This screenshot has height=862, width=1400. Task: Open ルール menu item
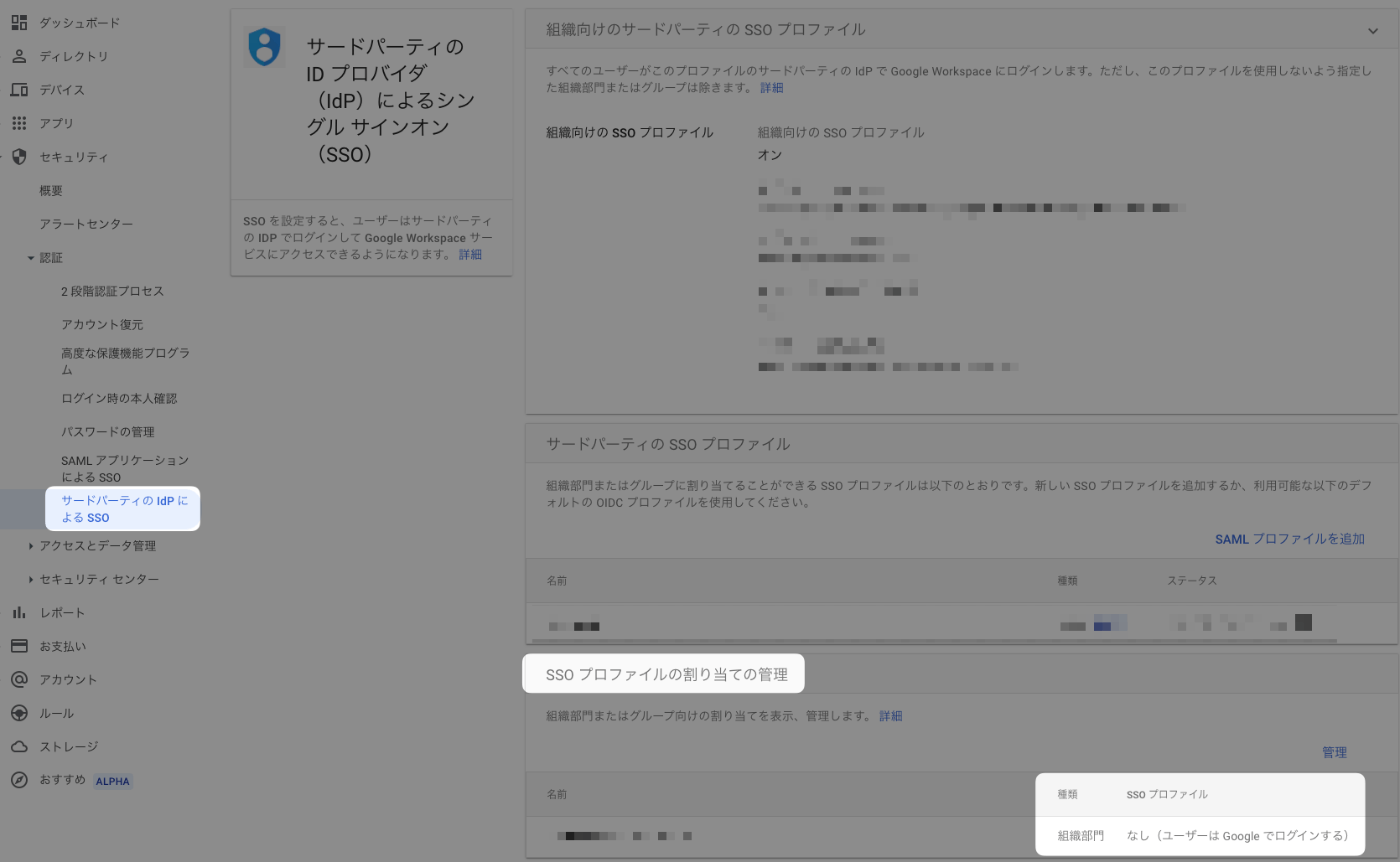click(57, 713)
